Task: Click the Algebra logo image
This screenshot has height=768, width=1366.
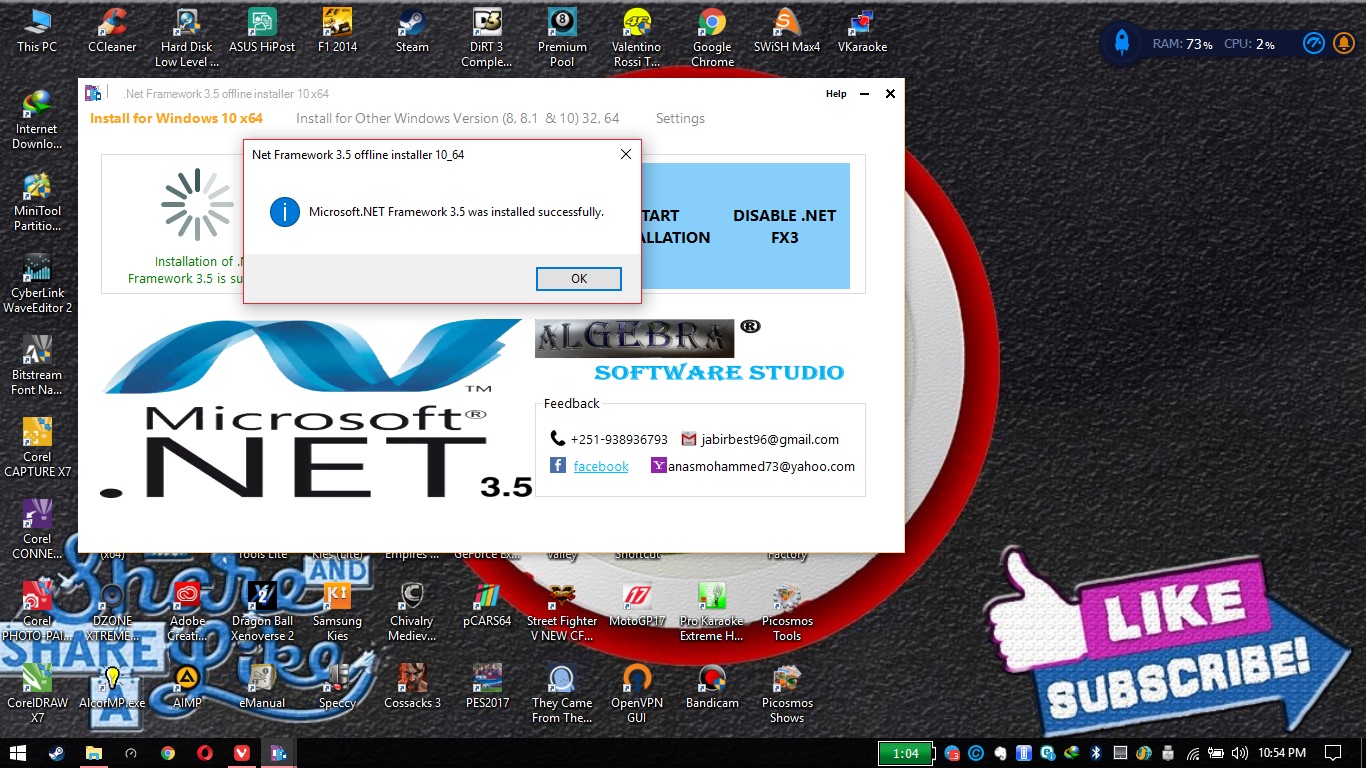Action: tap(635, 338)
